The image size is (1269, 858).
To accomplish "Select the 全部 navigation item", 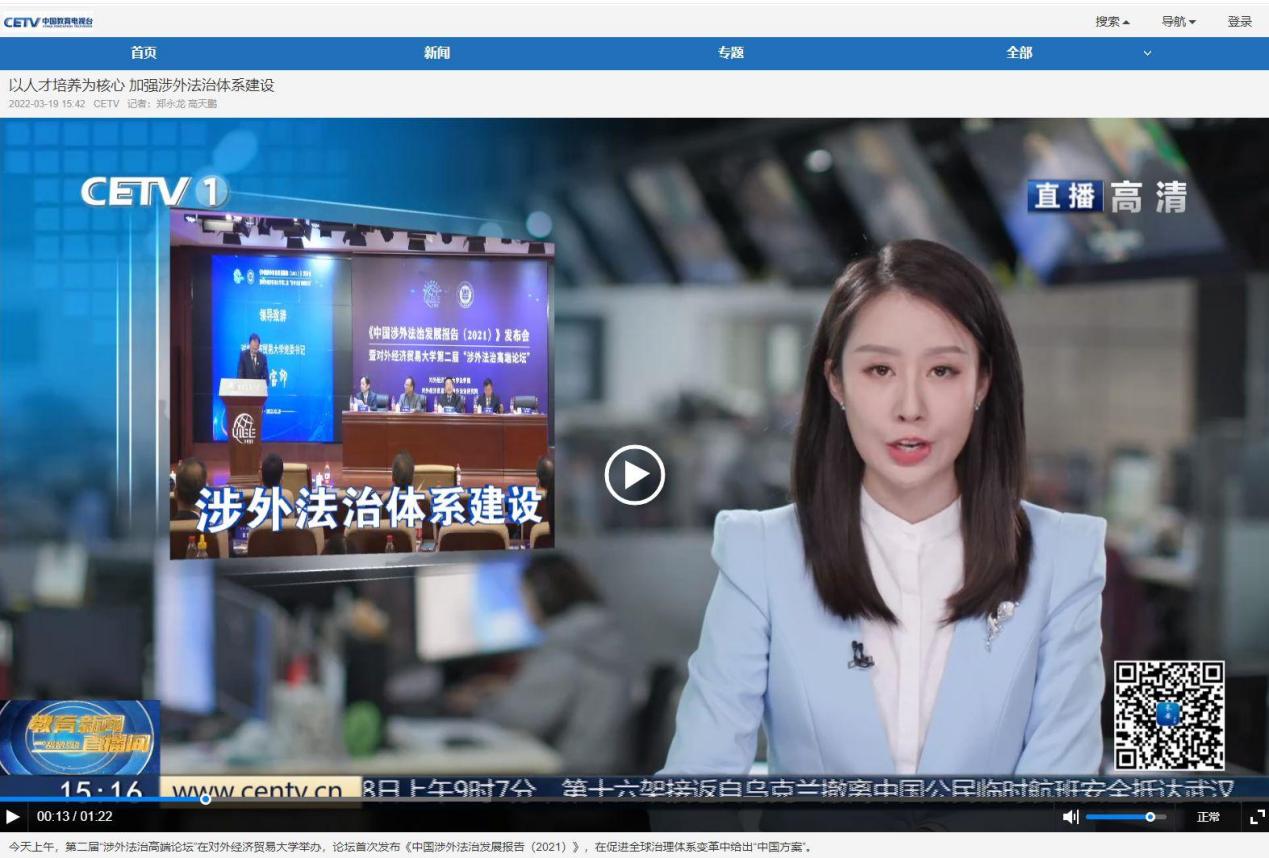I will (x=1019, y=53).
